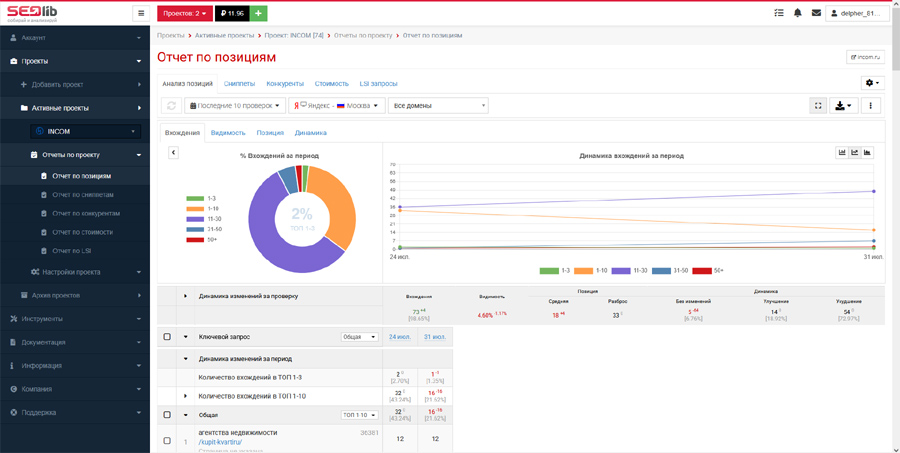This screenshot has height=453, width=900.
Task: Open the gear settings dropdown
Action: tap(872, 83)
